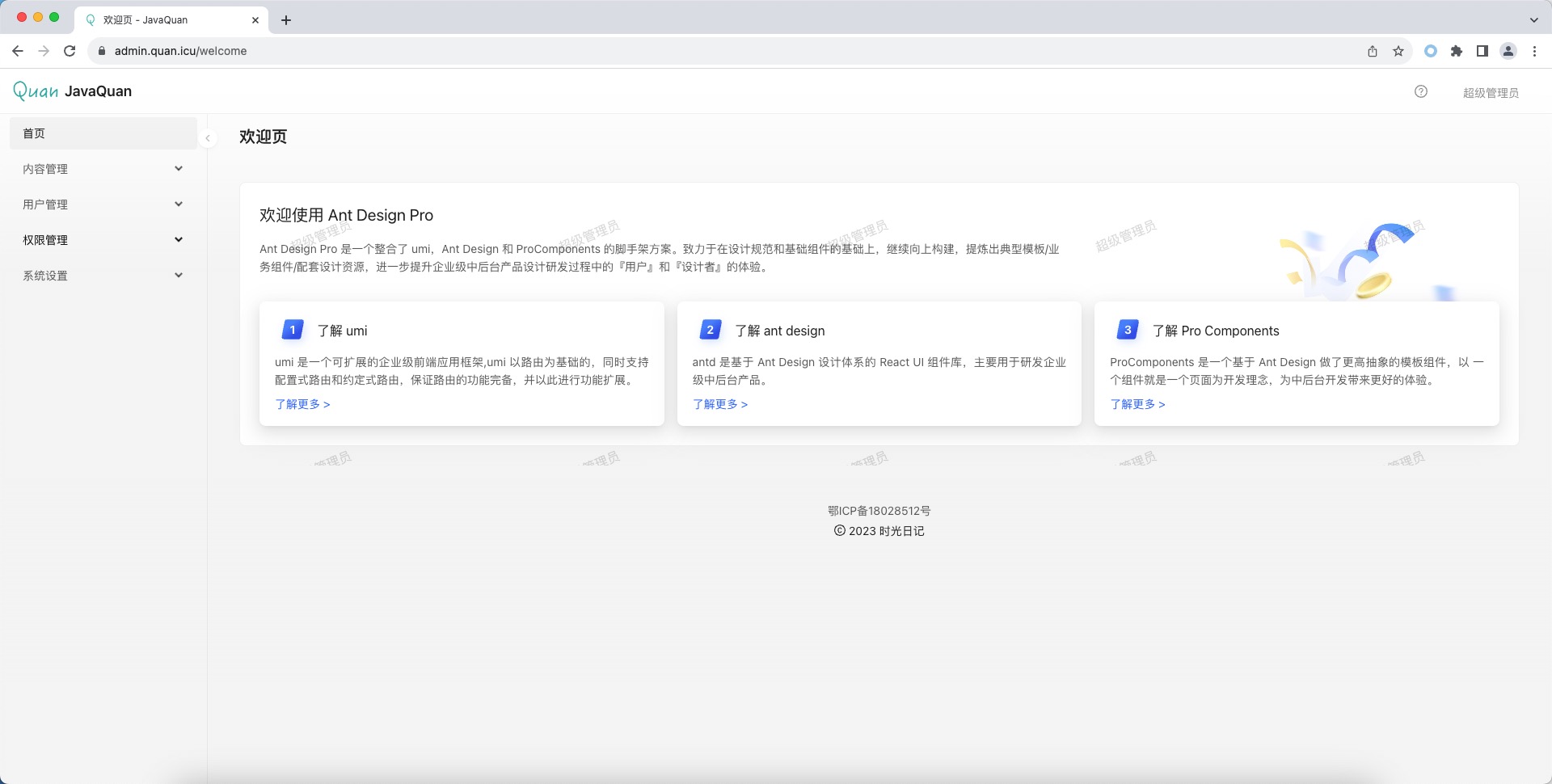Image resolution: width=1552 pixels, height=784 pixels.
Task: Reload the page
Action: pyautogui.click(x=70, y=51)
